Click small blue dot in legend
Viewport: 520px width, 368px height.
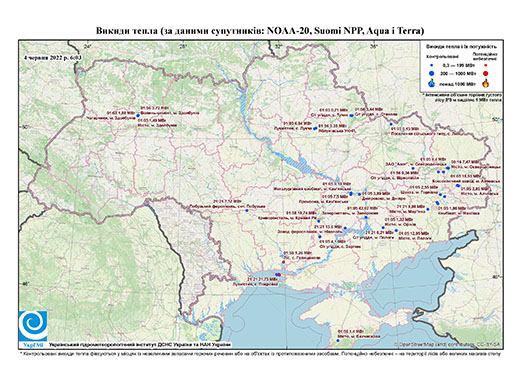click(432, 66)
